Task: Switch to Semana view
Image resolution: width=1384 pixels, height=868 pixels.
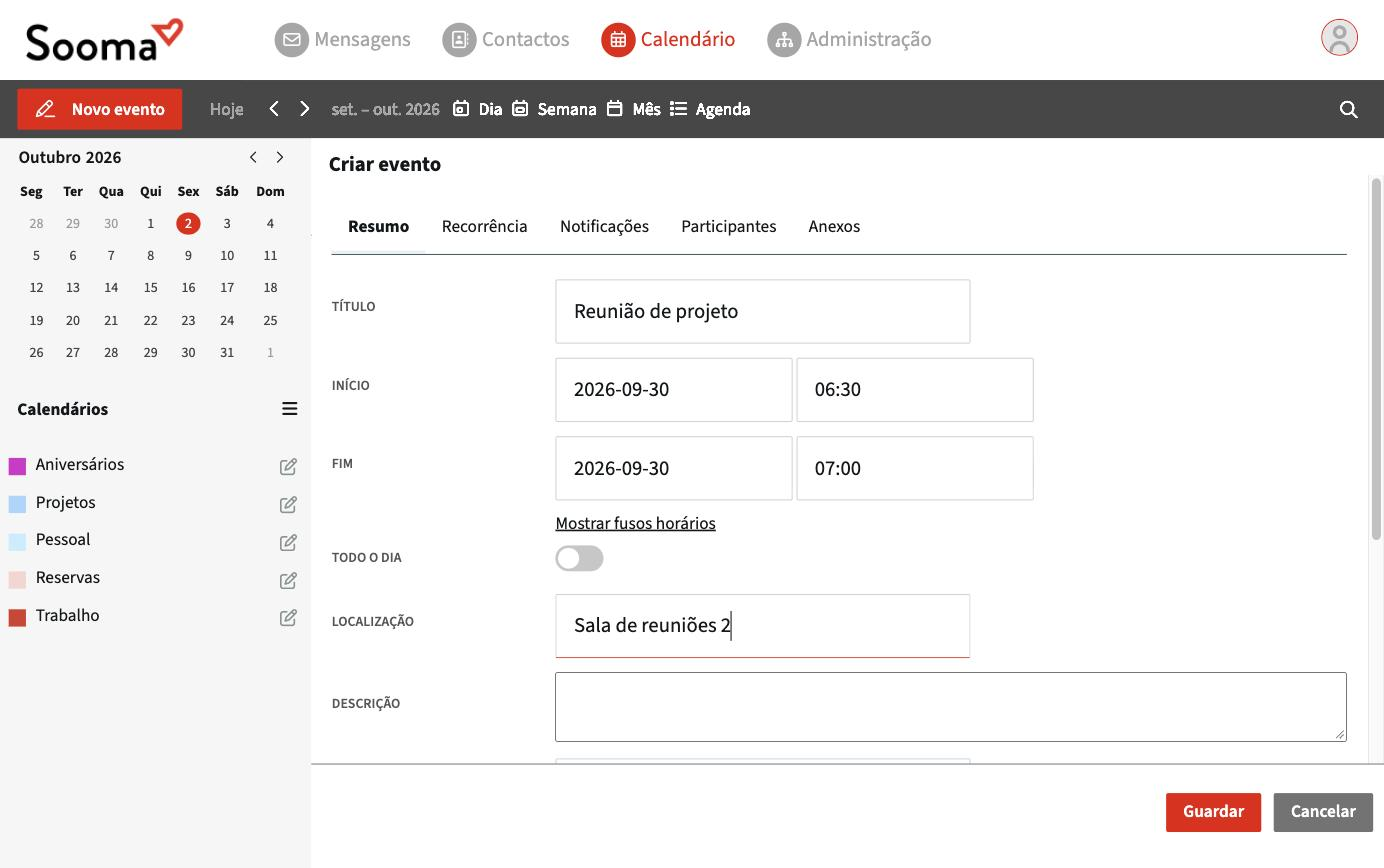Action: point(554,109)
